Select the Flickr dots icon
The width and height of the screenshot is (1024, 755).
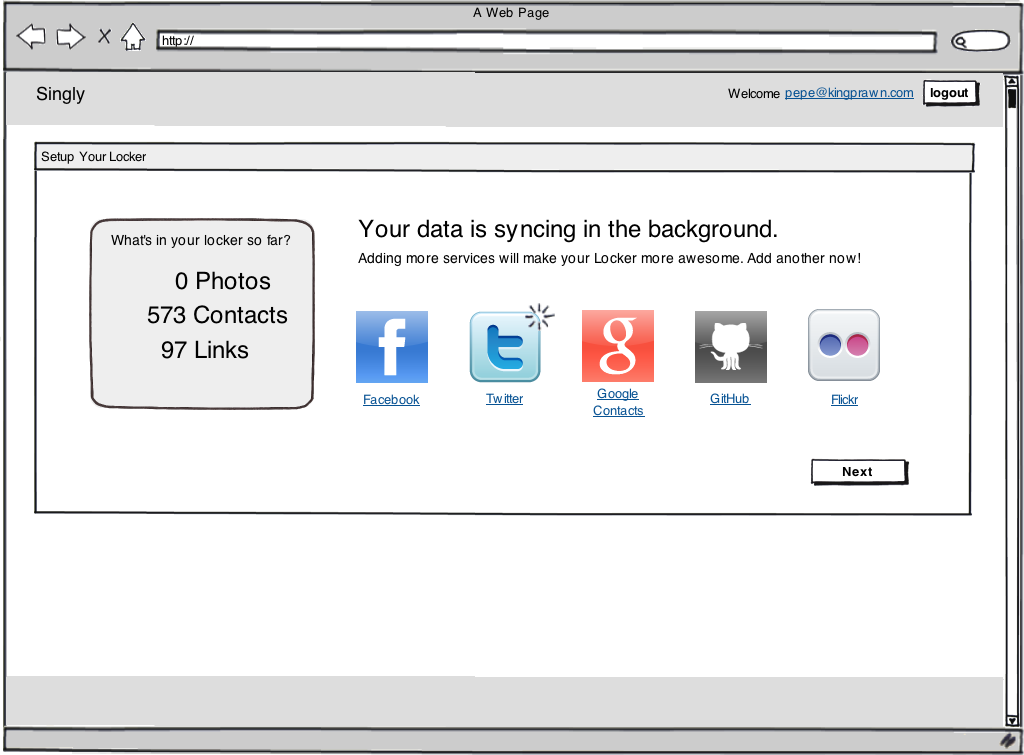(844, 345)
